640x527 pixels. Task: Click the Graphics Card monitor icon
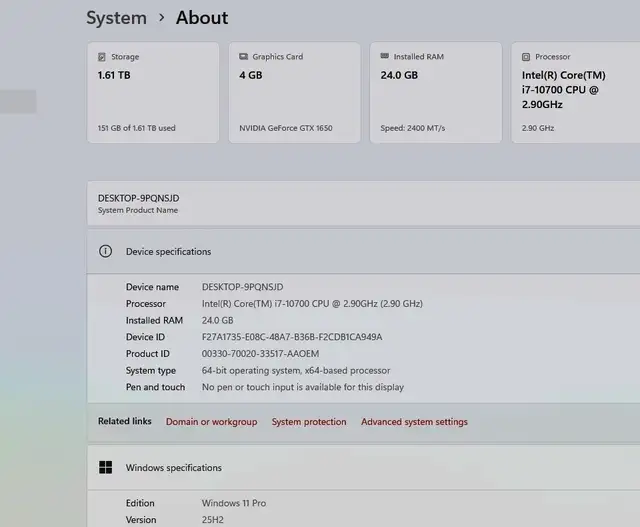click(x=243, y=56)
